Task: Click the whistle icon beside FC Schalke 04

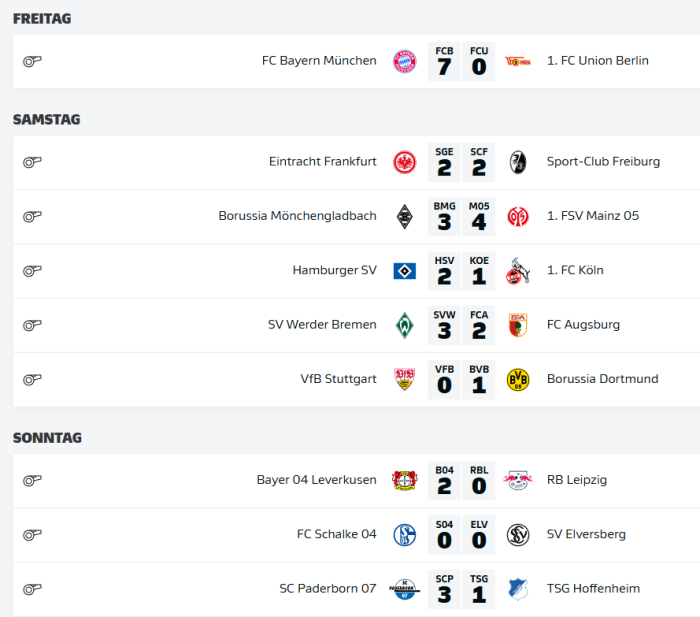Action: click(32, 534)
